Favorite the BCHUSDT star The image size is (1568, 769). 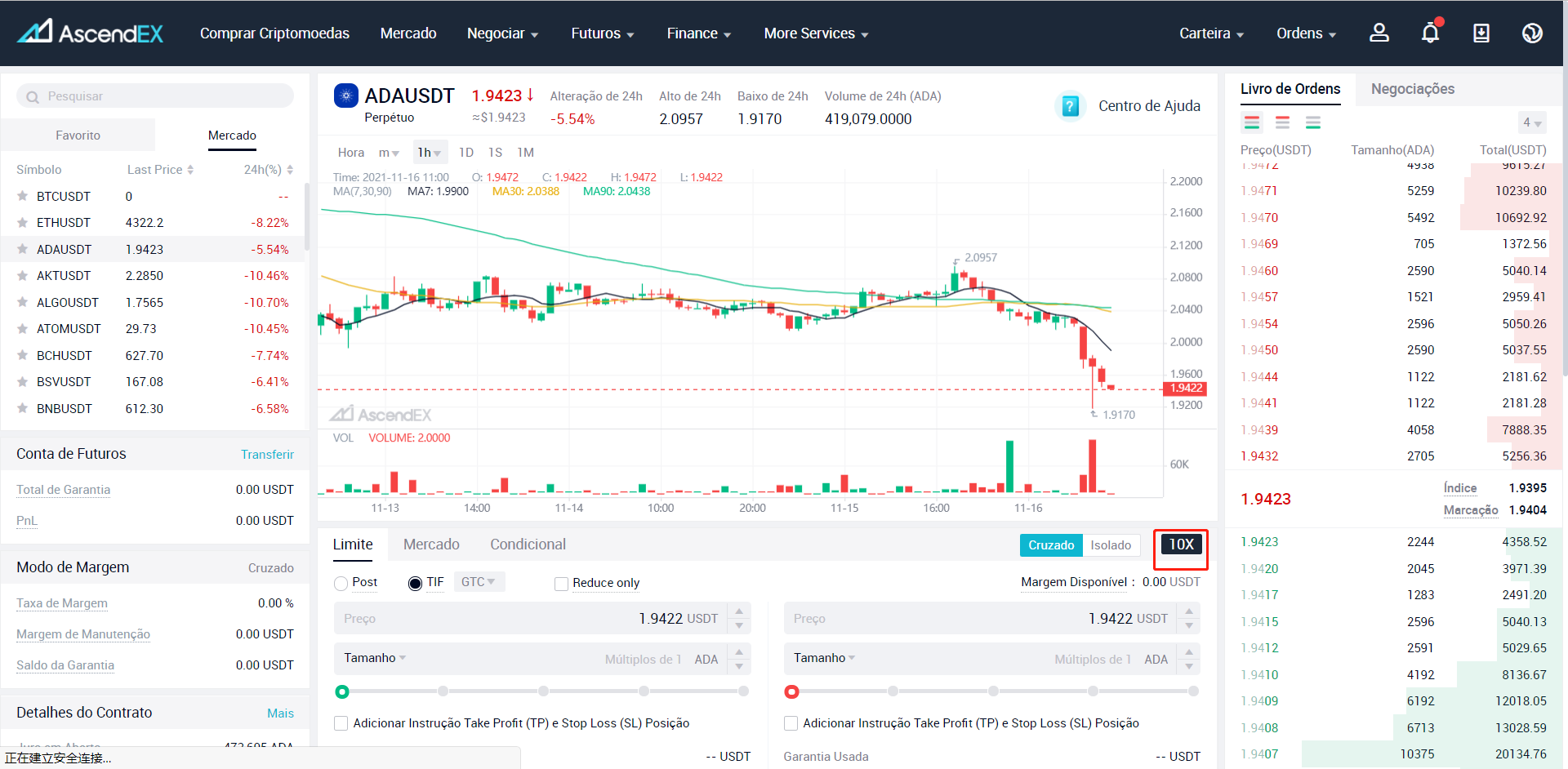point(23,355)
